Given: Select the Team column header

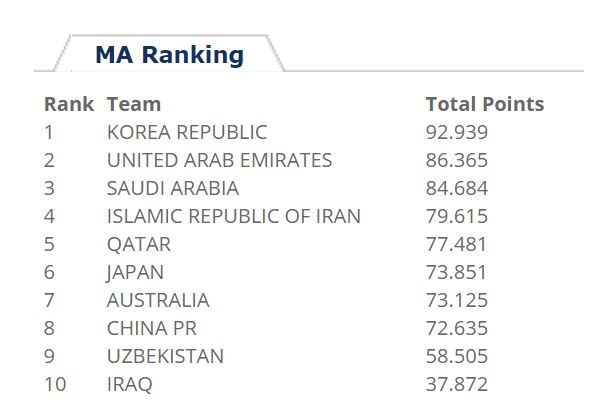Looking at the screenshot, I should pyautogui.click(x=134, y=104).
